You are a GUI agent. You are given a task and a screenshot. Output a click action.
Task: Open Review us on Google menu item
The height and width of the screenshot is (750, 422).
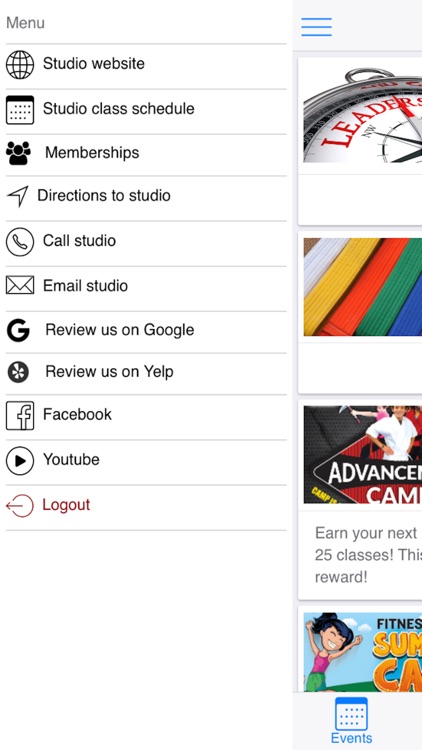pos(120,330)
